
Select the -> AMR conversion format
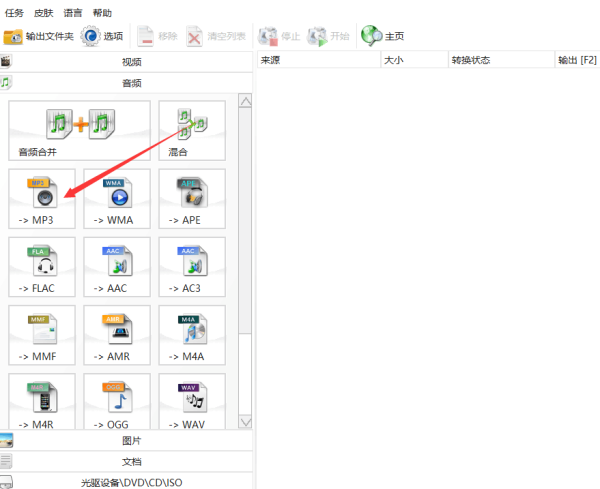click(x=117, y=335)
